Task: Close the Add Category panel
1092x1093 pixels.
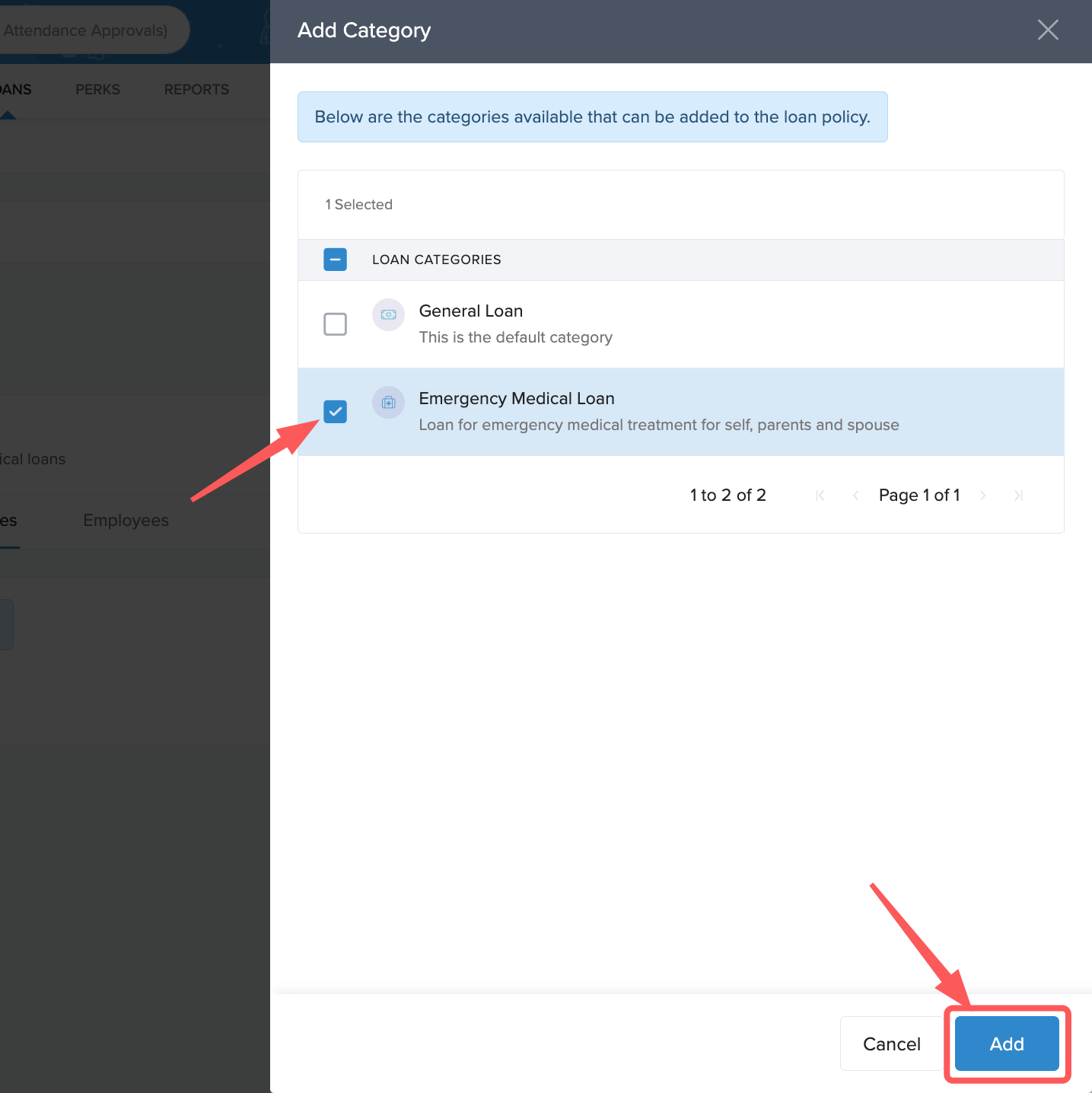Action: click(x=1048, y=30)
